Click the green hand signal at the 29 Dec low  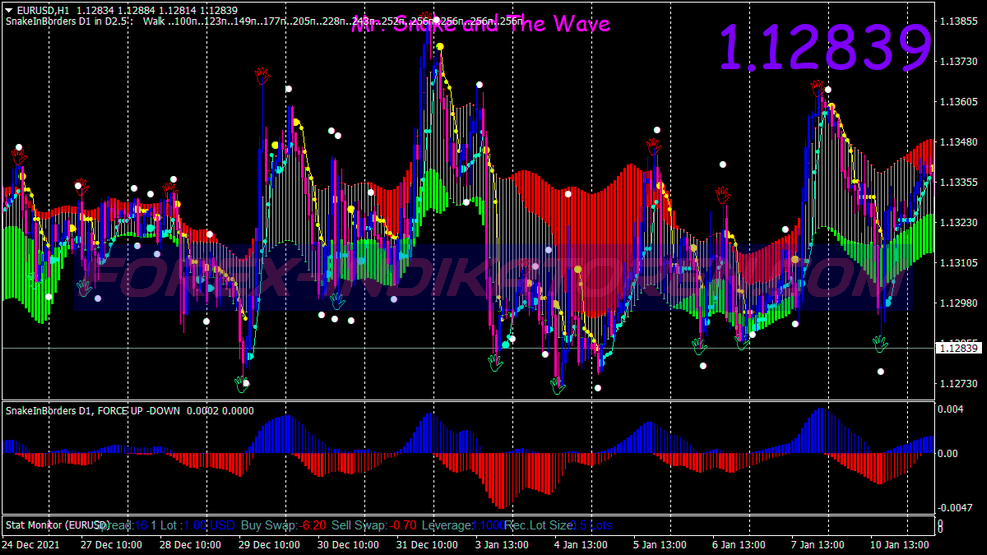pos(240,383)
